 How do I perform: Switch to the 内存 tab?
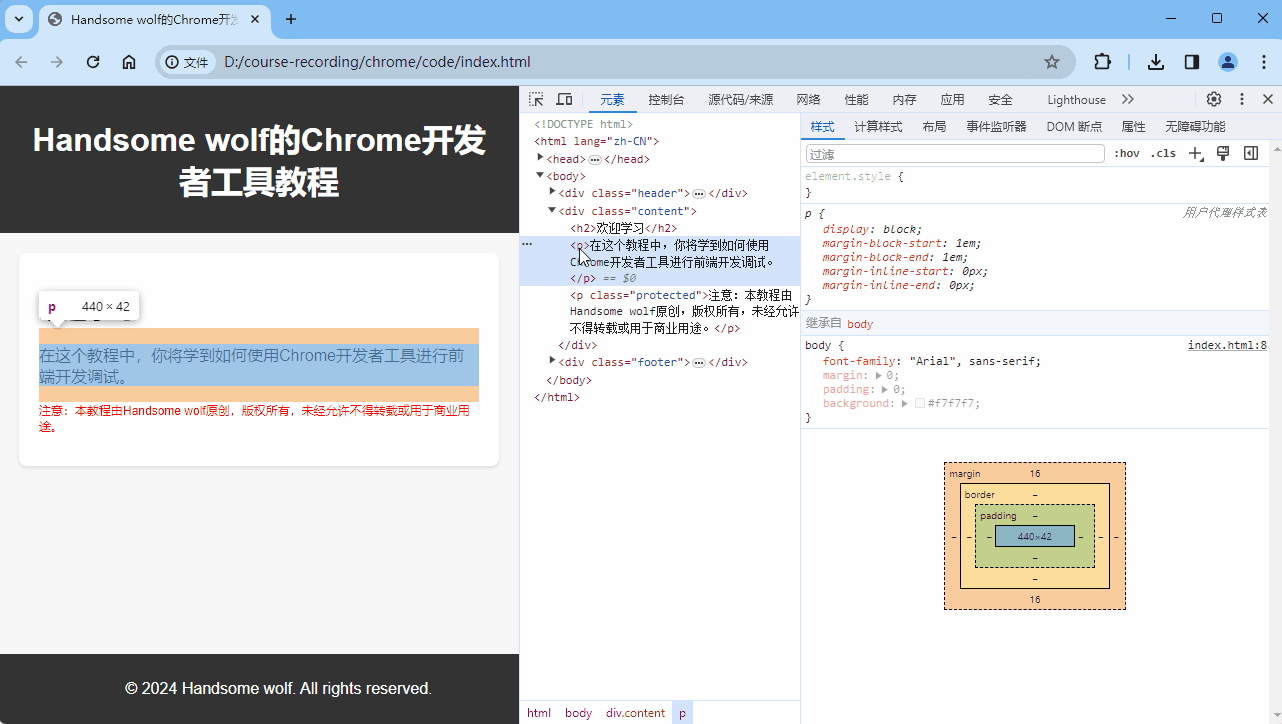(904, 99)
